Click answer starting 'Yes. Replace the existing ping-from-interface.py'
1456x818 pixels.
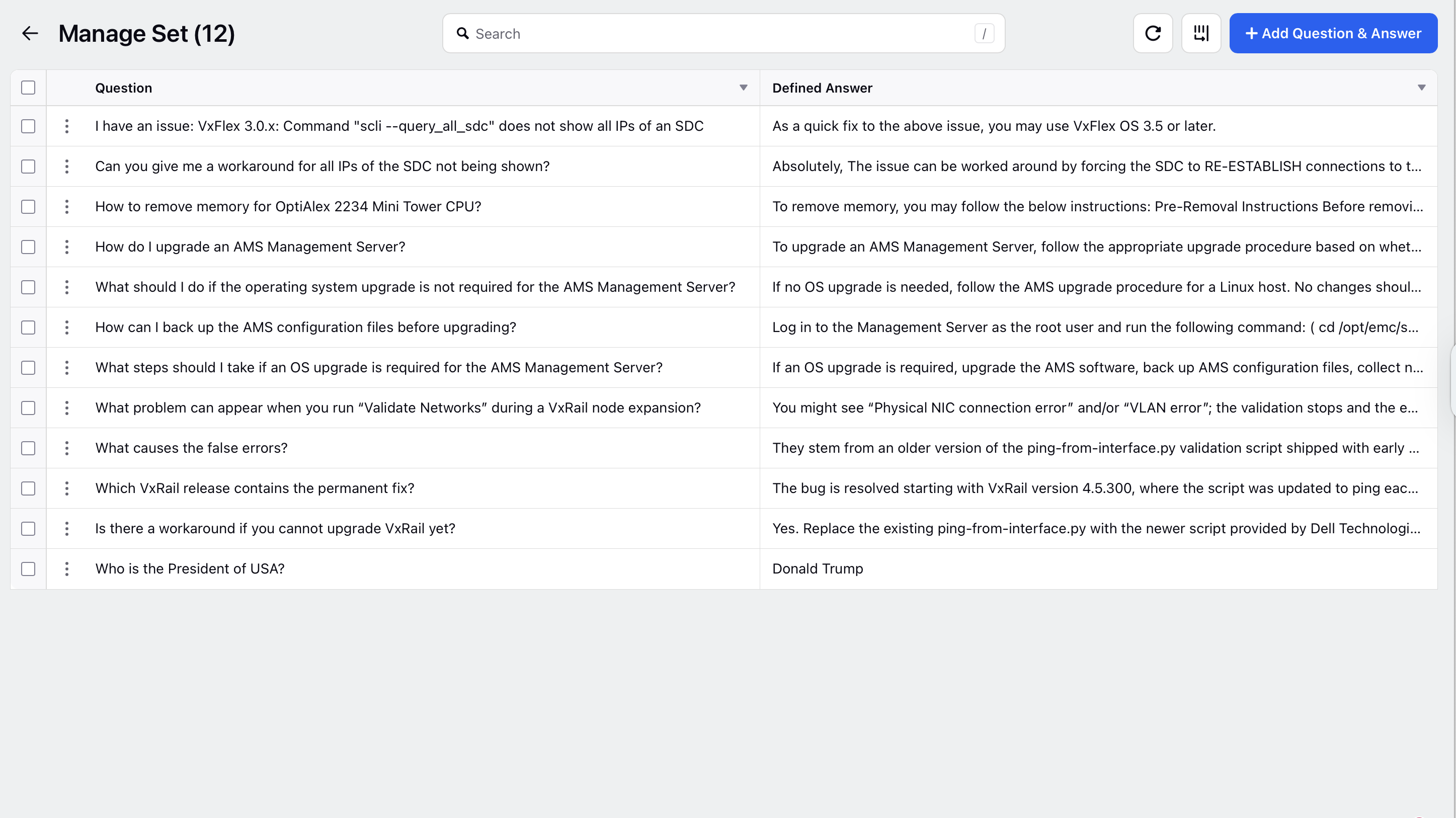(x=1096, y=529)
